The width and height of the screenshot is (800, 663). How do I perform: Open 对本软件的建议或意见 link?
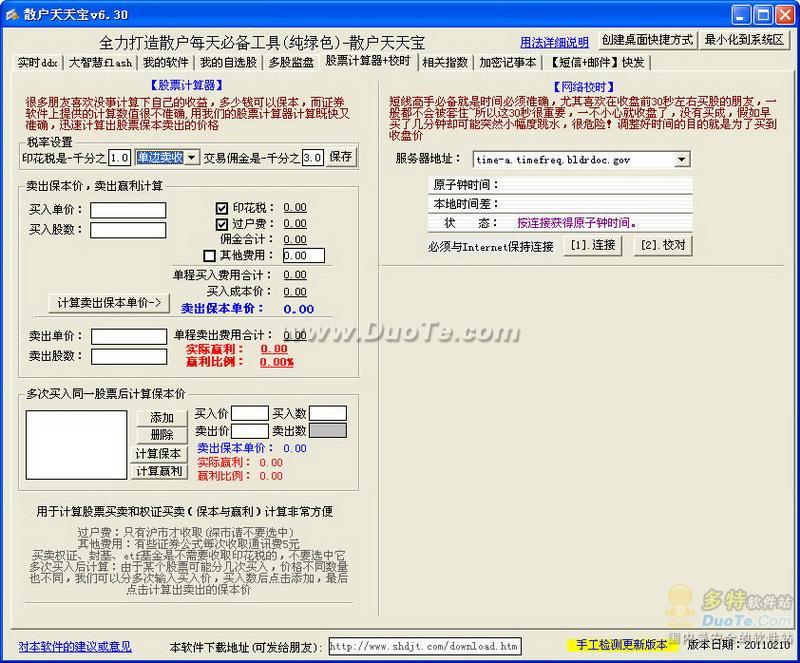(x=75, y=647)
